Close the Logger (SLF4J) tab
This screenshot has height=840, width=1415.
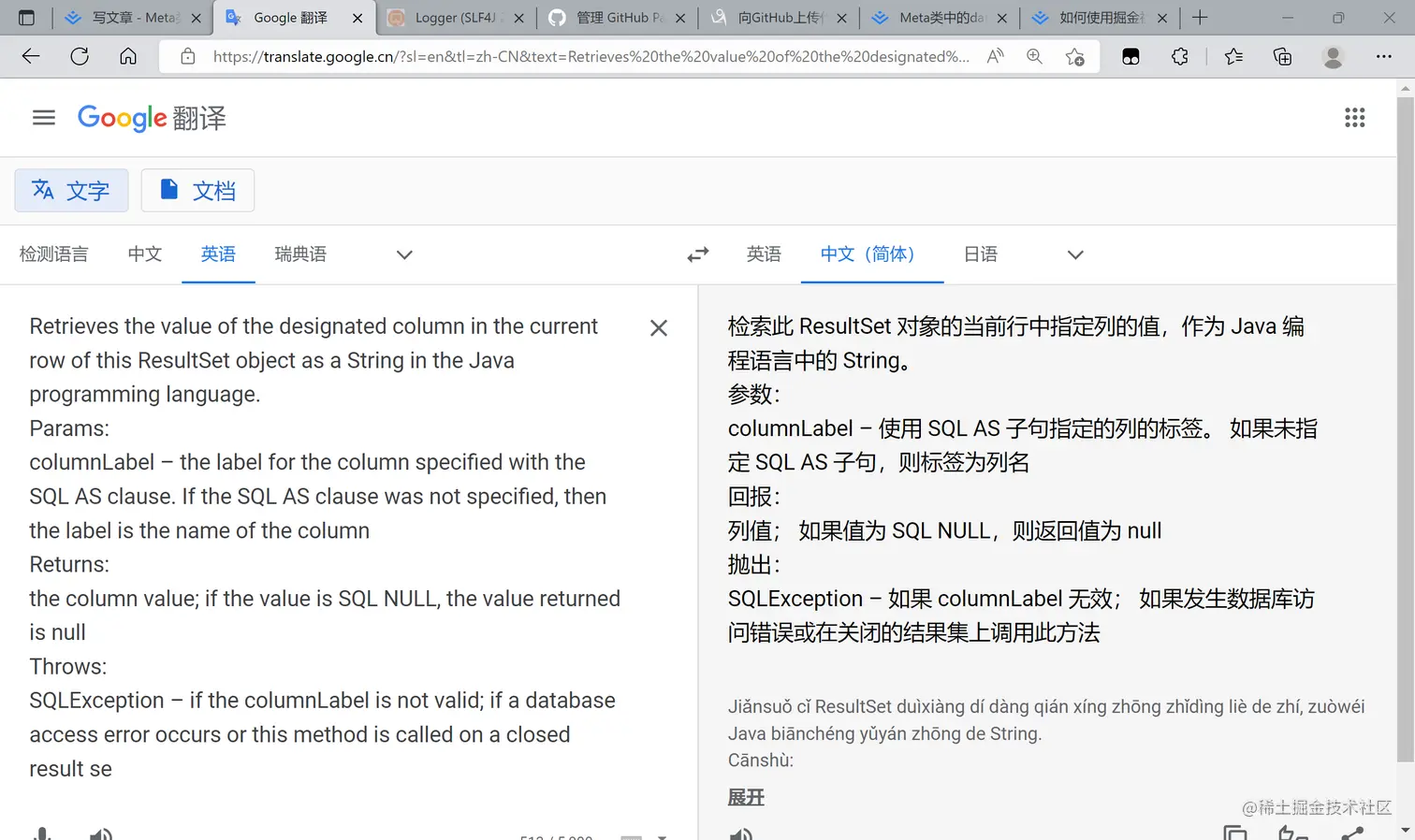pyautogui.click(x=518, y=18)
